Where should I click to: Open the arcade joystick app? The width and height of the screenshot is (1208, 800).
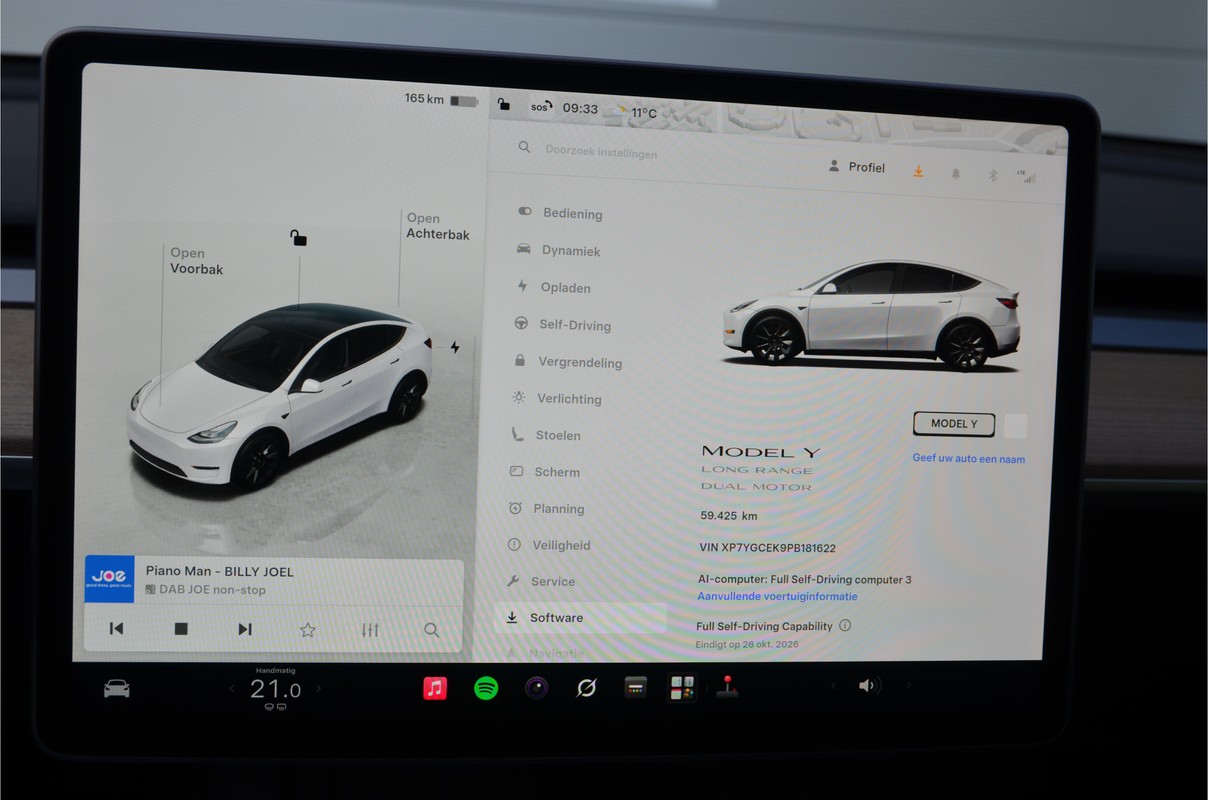point(727,687)
